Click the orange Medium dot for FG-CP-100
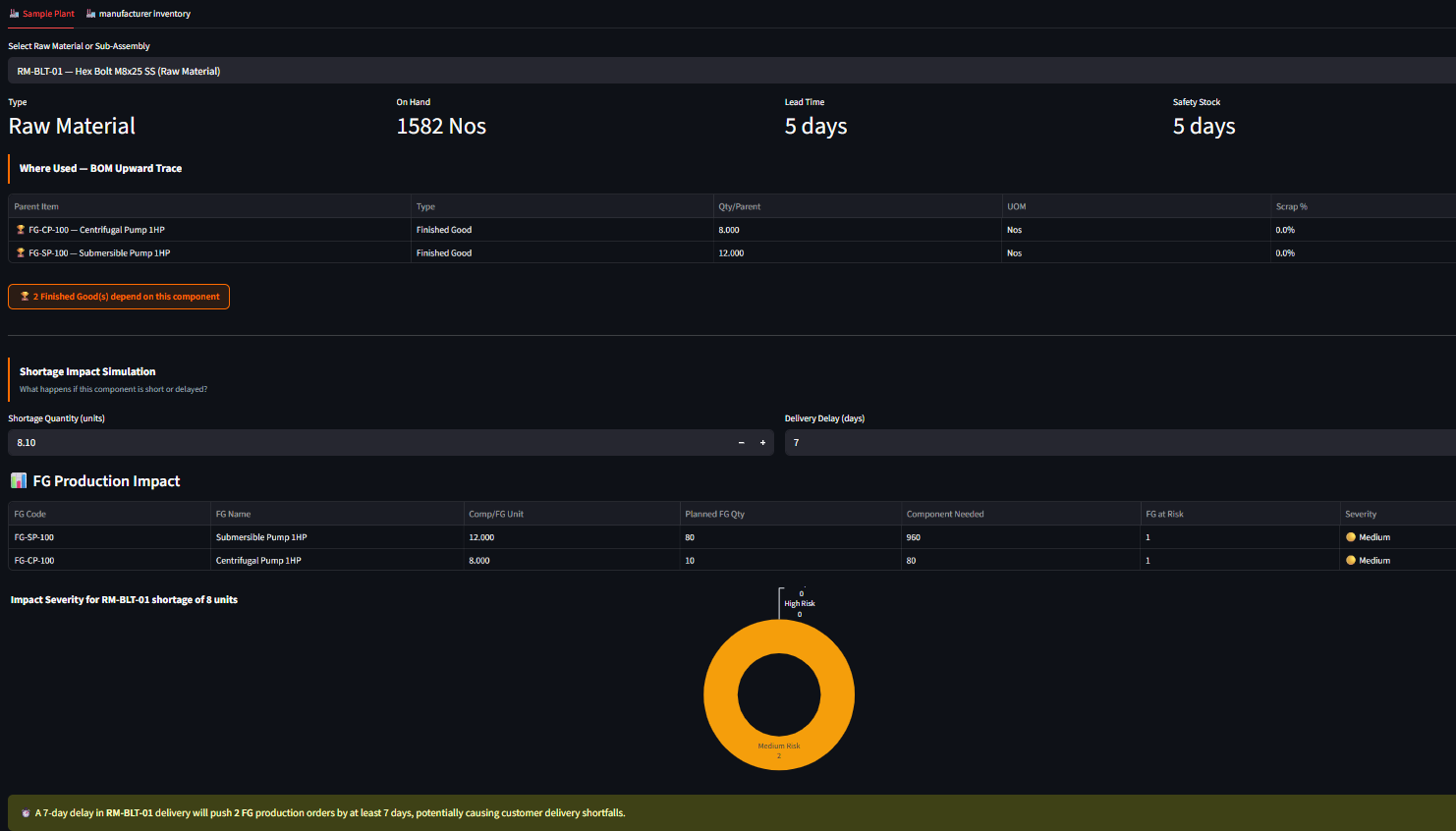This screenshot has width=1456, height=831. click(x=1351, y=561)
